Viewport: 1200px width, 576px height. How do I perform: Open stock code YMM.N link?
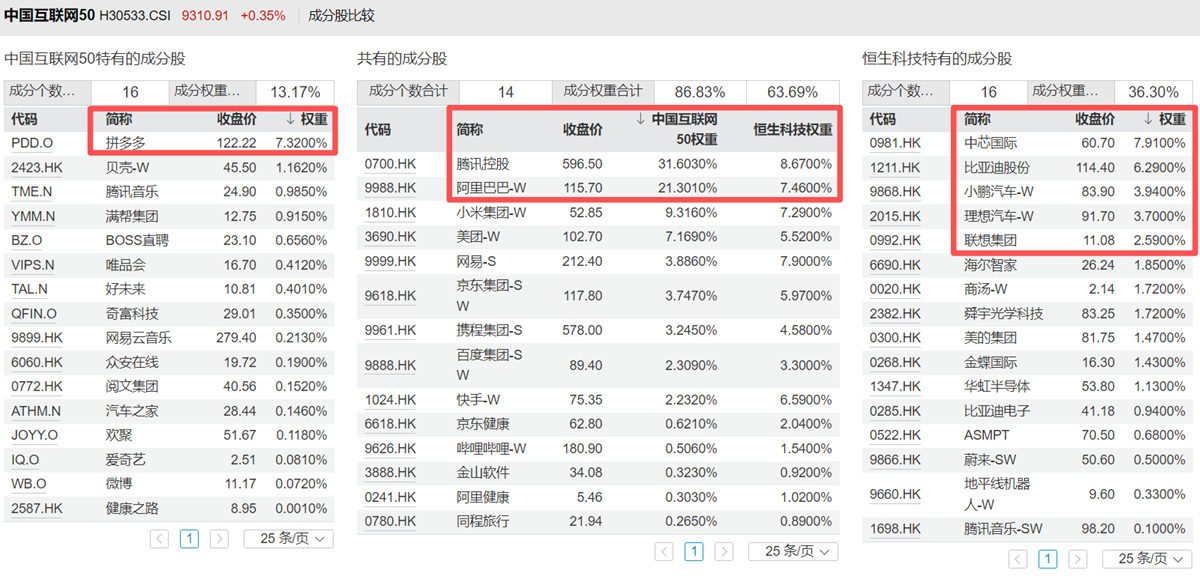pos(33,216)
